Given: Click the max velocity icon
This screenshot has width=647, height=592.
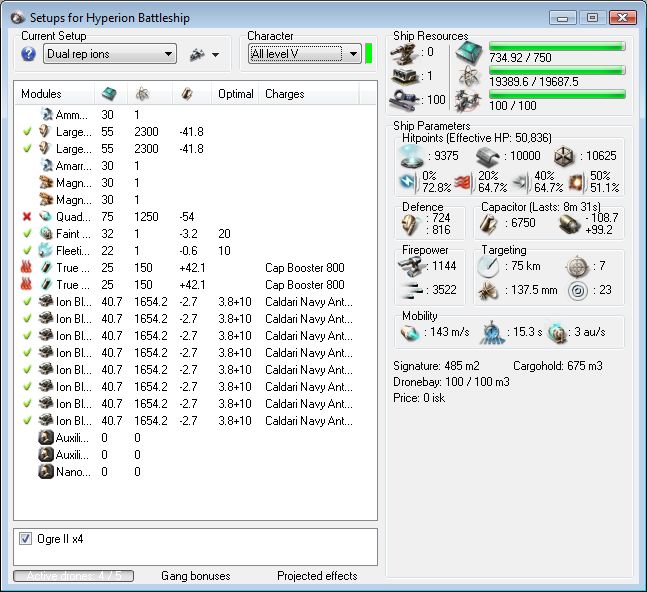Looking at the screenshot, I should 410,333.
